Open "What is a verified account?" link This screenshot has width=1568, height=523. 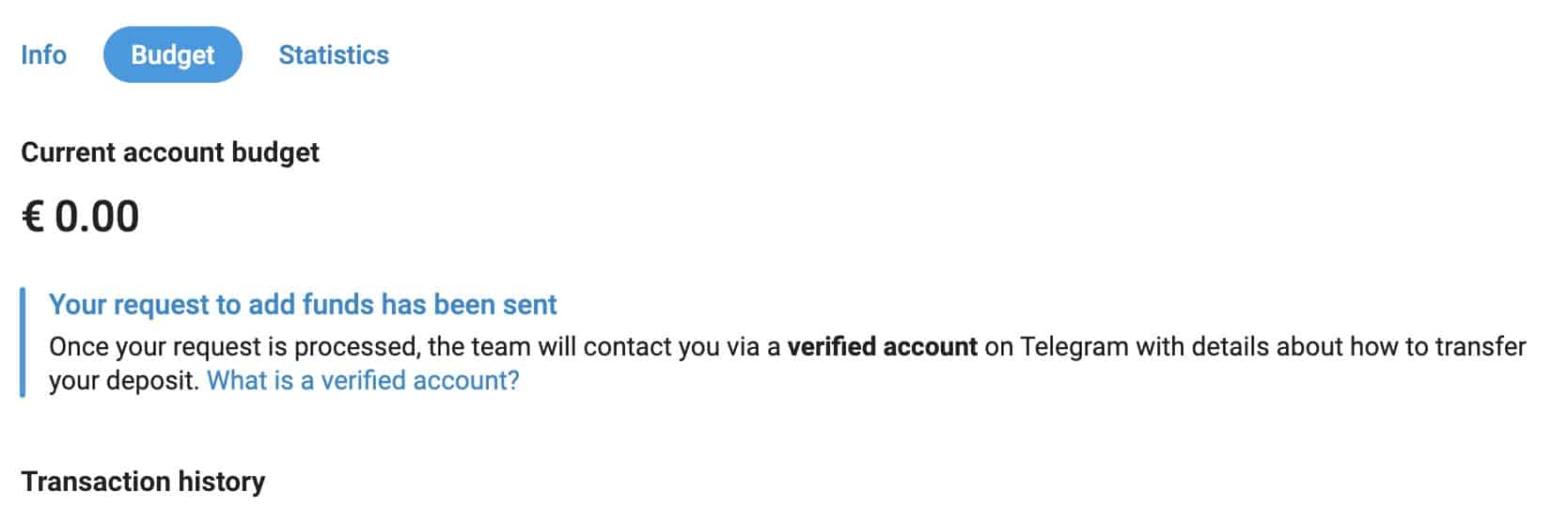(x=363, y=381)
